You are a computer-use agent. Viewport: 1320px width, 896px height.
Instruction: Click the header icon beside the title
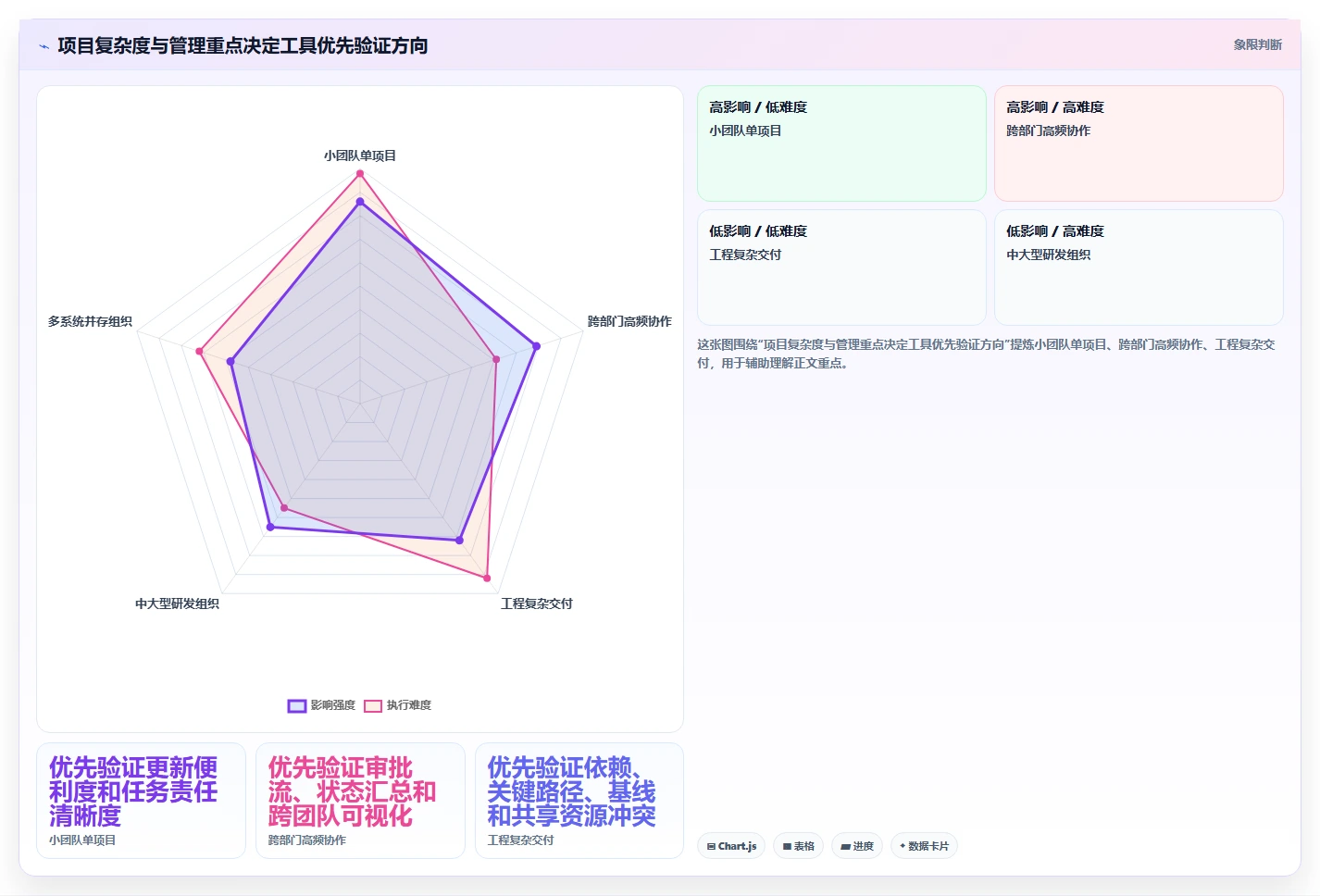(x=44, y=46)
